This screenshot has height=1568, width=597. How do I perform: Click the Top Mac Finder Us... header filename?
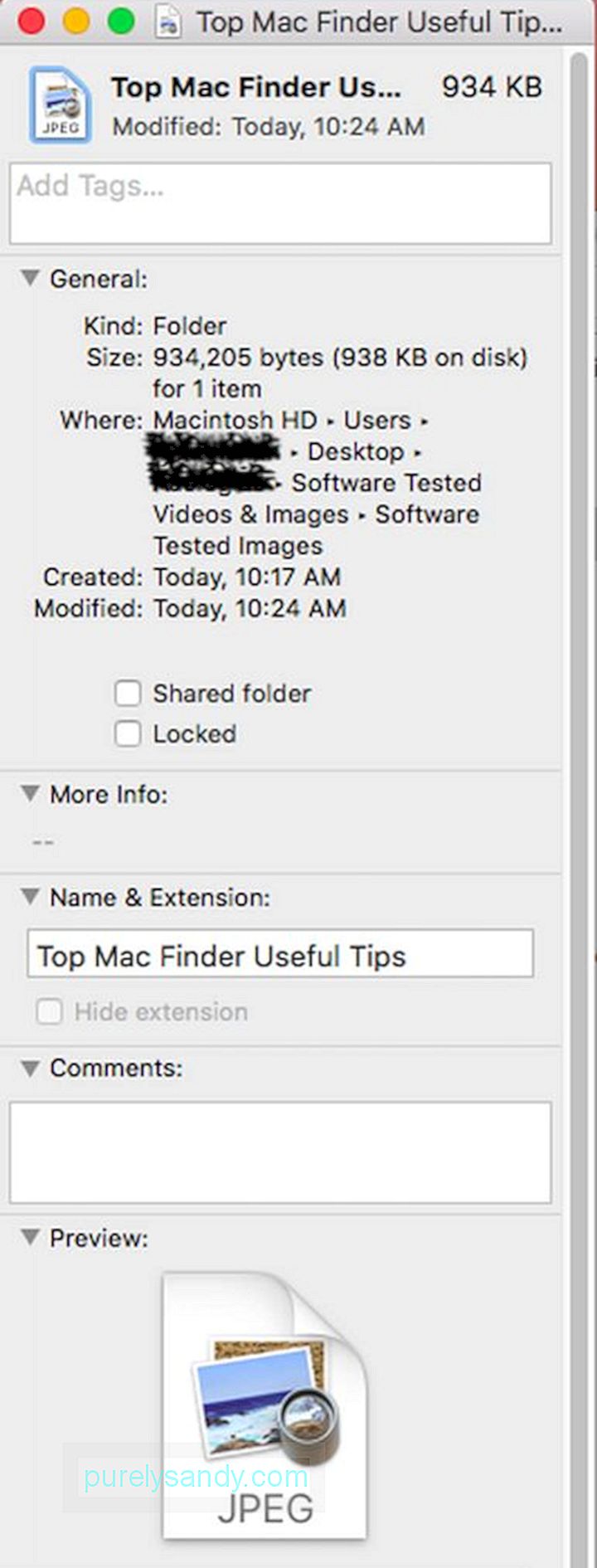[x=256, y=87]
